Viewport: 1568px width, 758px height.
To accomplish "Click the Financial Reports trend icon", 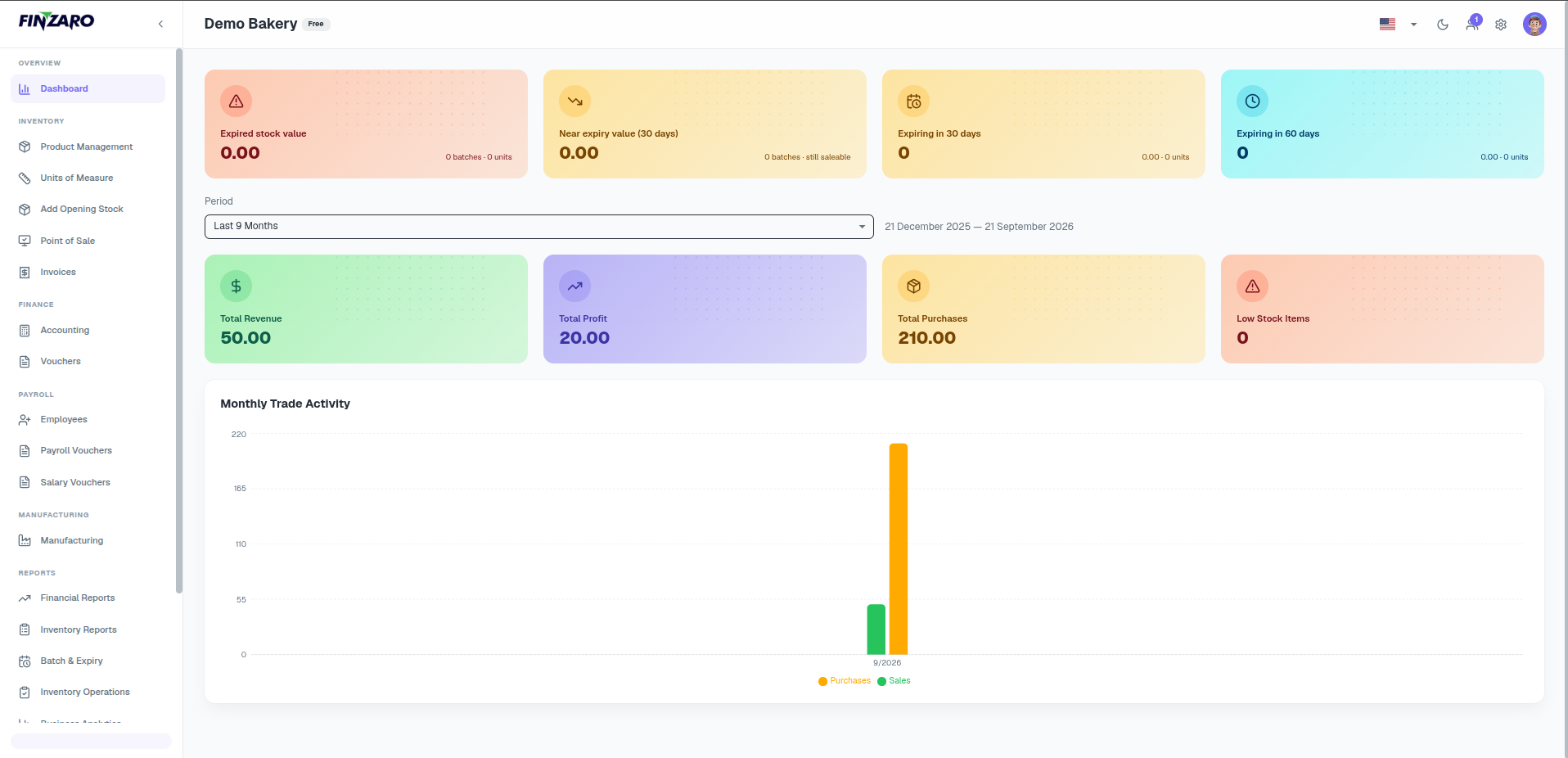I will coord(25,598).
